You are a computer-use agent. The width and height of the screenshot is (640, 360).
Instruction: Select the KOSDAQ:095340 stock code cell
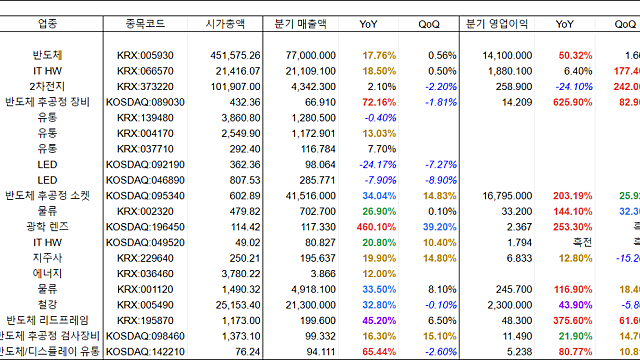pos(145,196)
